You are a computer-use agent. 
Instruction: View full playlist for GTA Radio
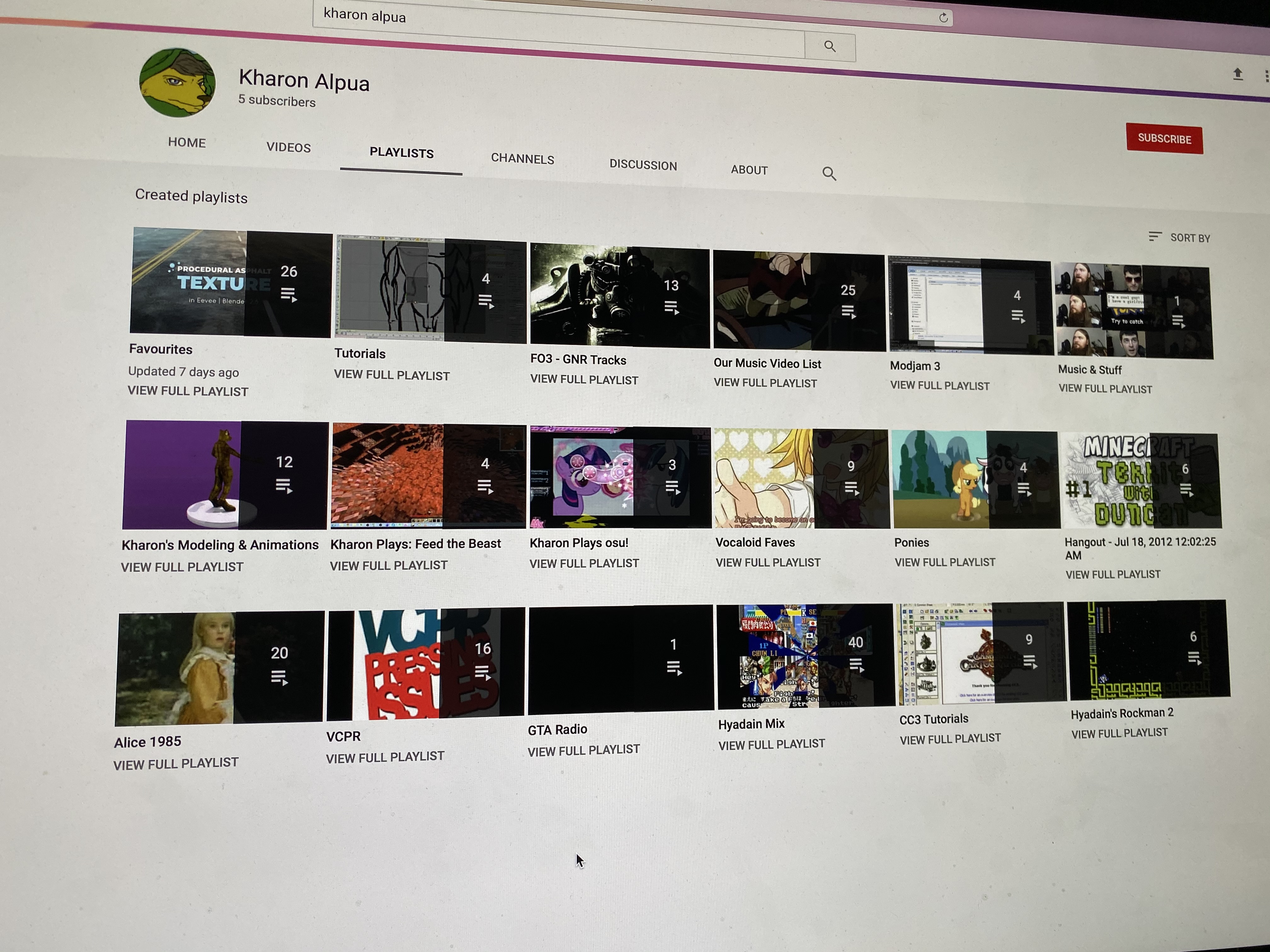(583, 751)
